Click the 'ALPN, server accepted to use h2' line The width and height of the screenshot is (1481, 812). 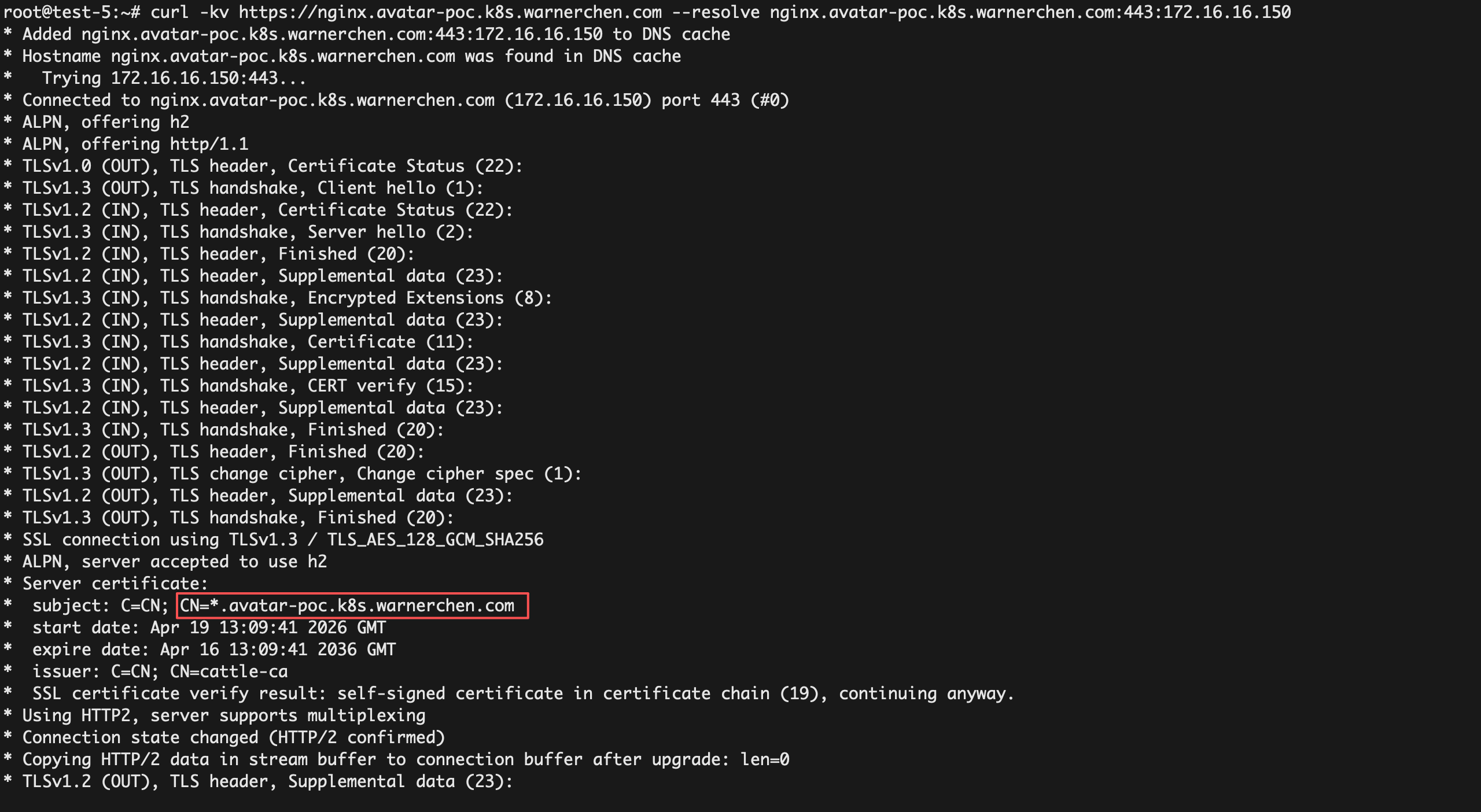pos(174,562)
